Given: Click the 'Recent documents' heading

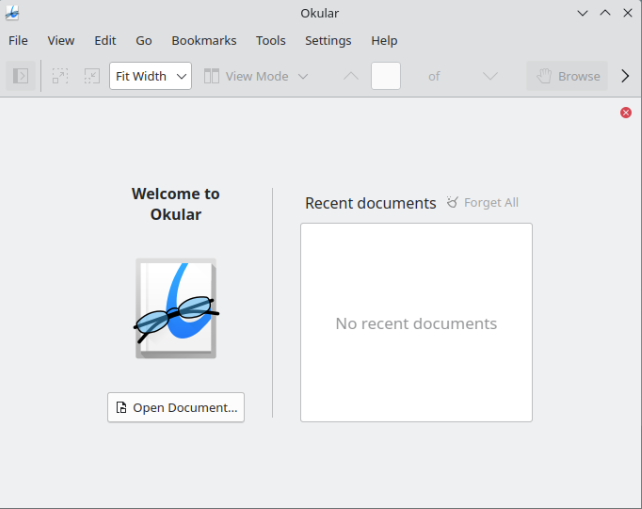Looking at the screenshot, I should pos(371,203).
